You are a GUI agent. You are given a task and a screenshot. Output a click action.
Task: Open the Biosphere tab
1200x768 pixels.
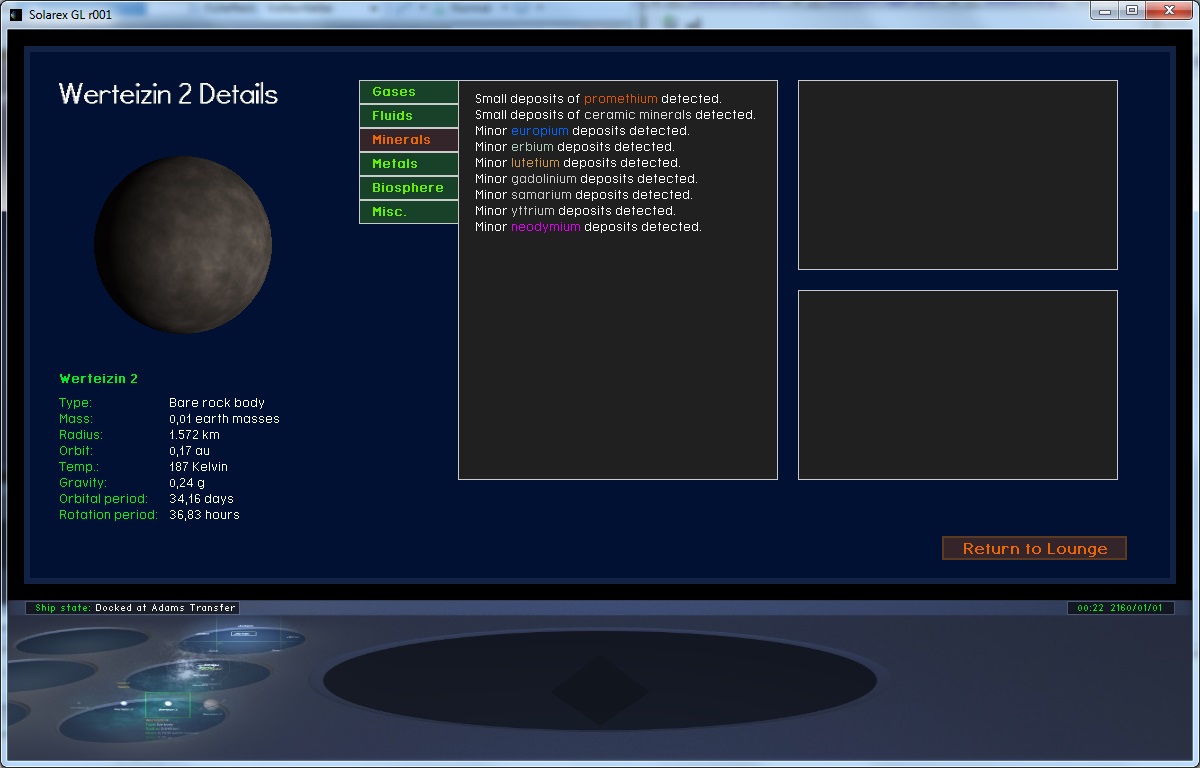(408, 188)
